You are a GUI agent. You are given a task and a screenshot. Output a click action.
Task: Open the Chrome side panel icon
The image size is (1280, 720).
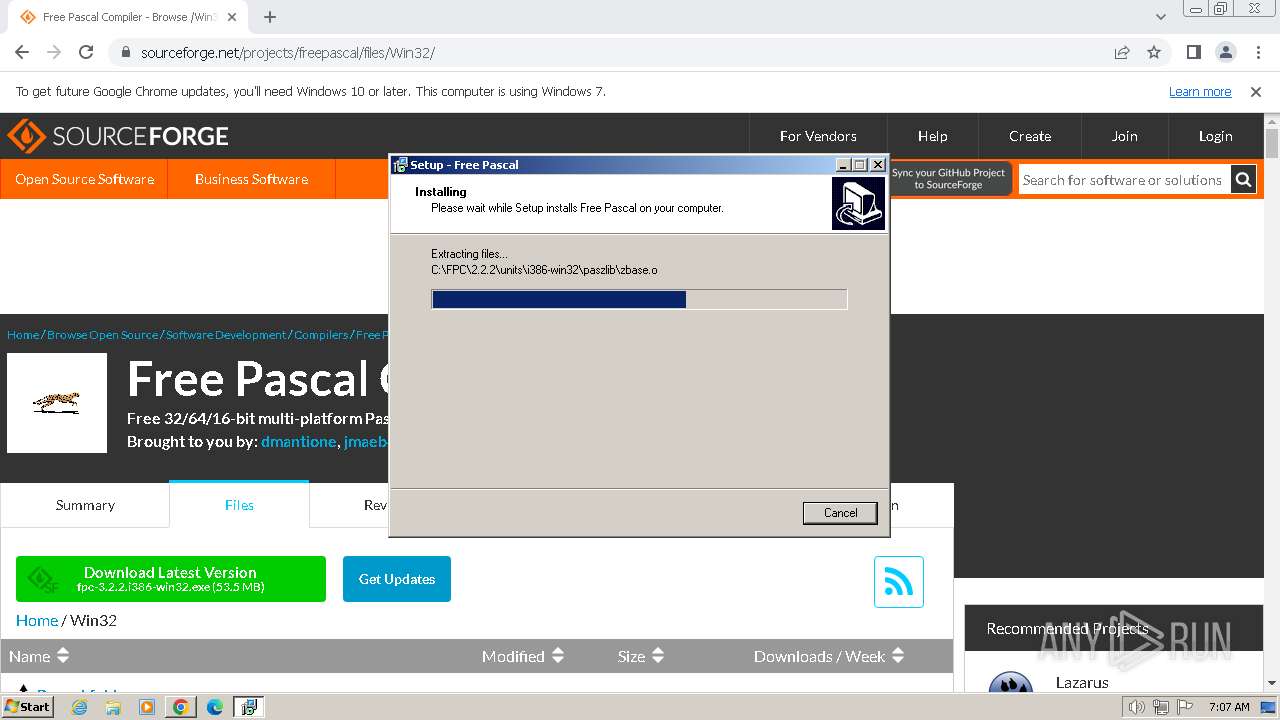click(x=1193, y=52)
